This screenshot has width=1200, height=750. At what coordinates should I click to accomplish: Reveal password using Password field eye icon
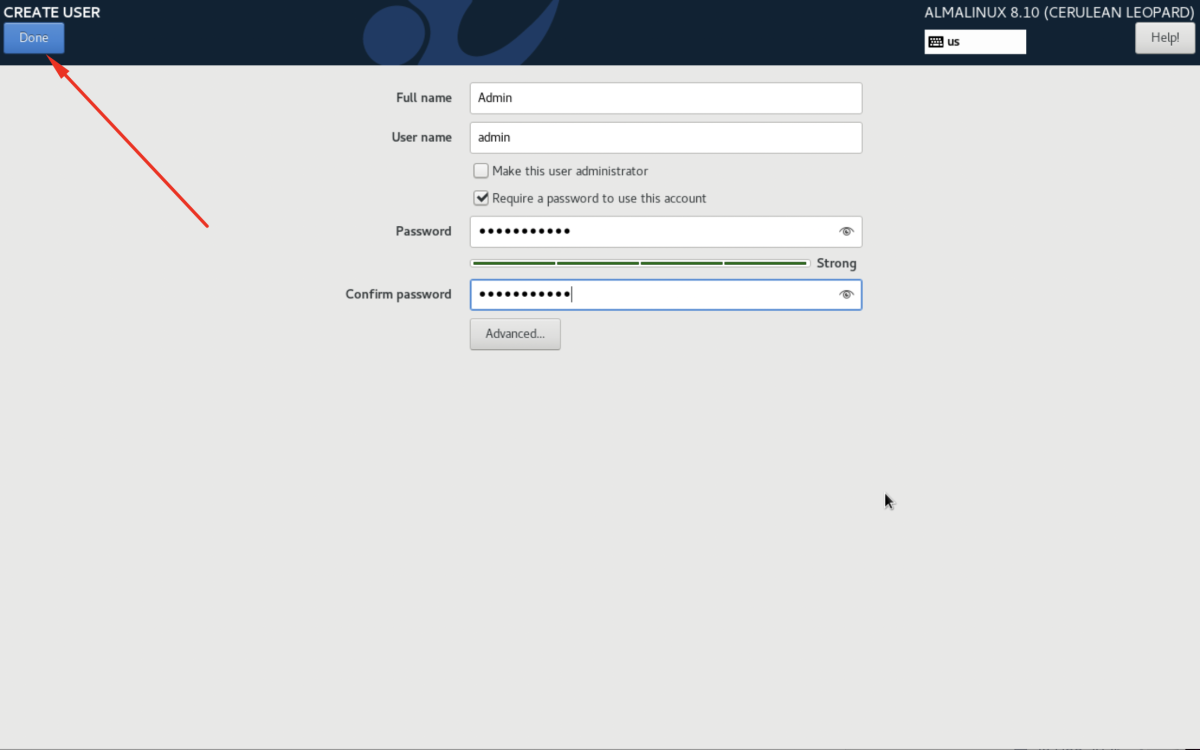click(846, 232)
